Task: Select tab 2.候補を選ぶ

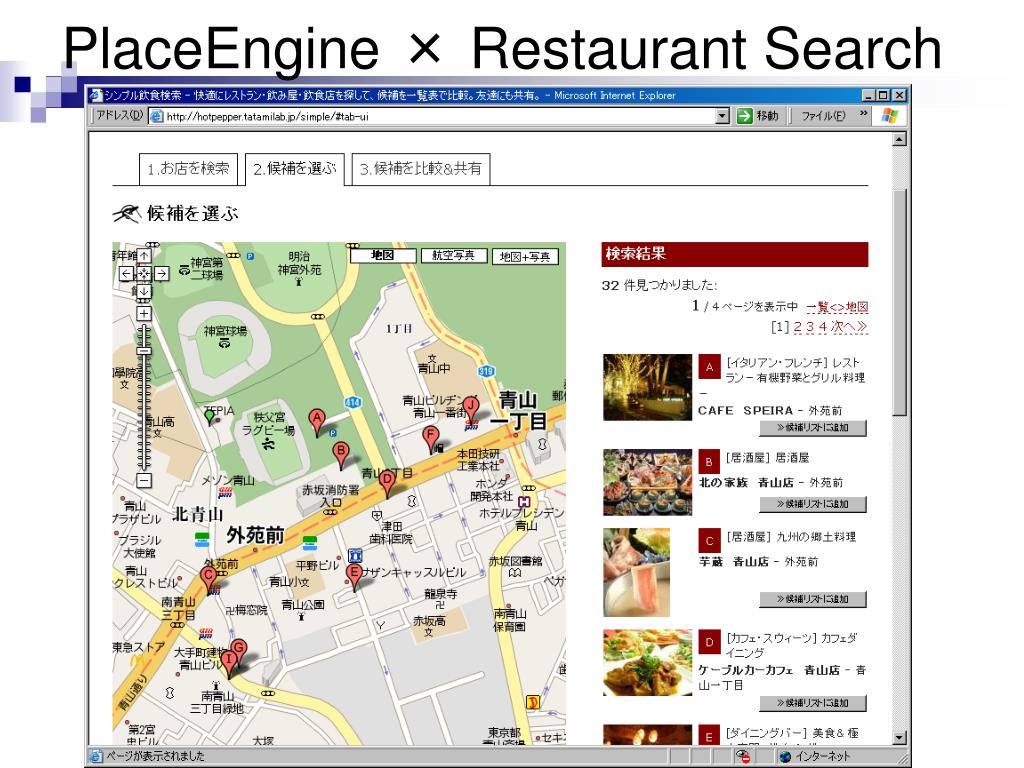Action: point(295,169)
